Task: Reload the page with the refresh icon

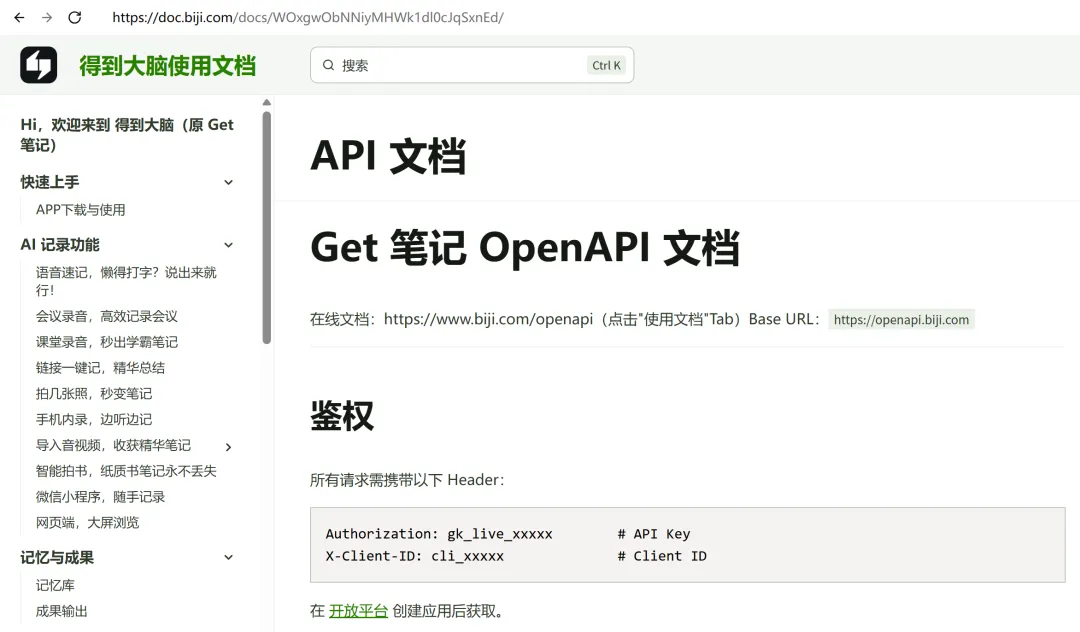Action: point(74,17)
